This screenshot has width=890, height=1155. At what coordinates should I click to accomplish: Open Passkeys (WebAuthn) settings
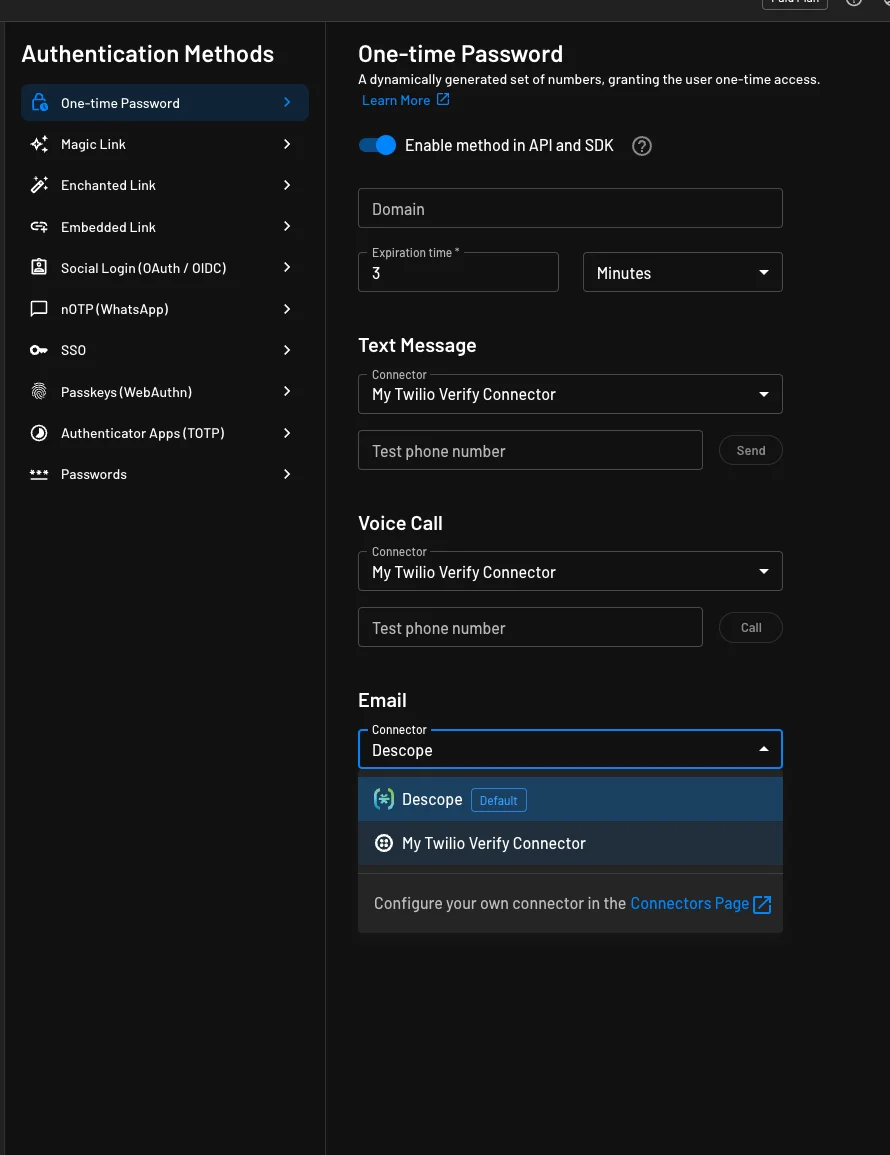point(164,391)
